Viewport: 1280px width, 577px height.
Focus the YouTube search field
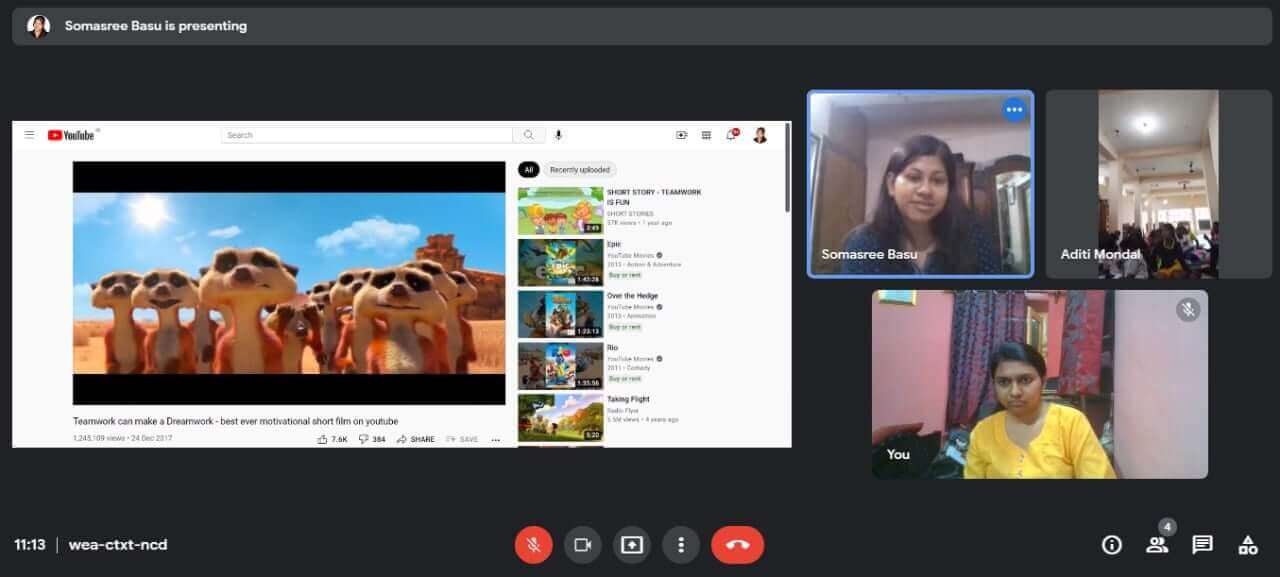pos(367,135)
